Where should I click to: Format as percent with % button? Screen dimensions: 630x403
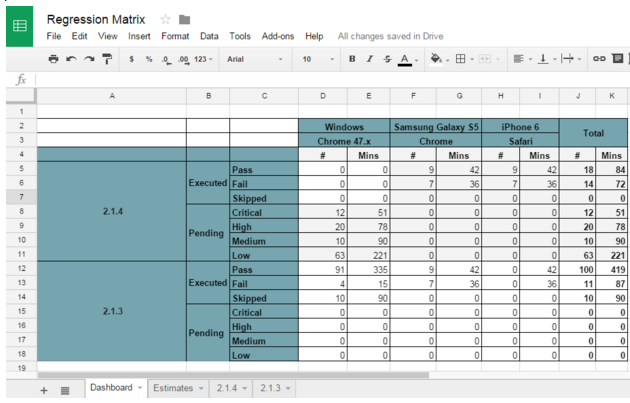(149, 59)
